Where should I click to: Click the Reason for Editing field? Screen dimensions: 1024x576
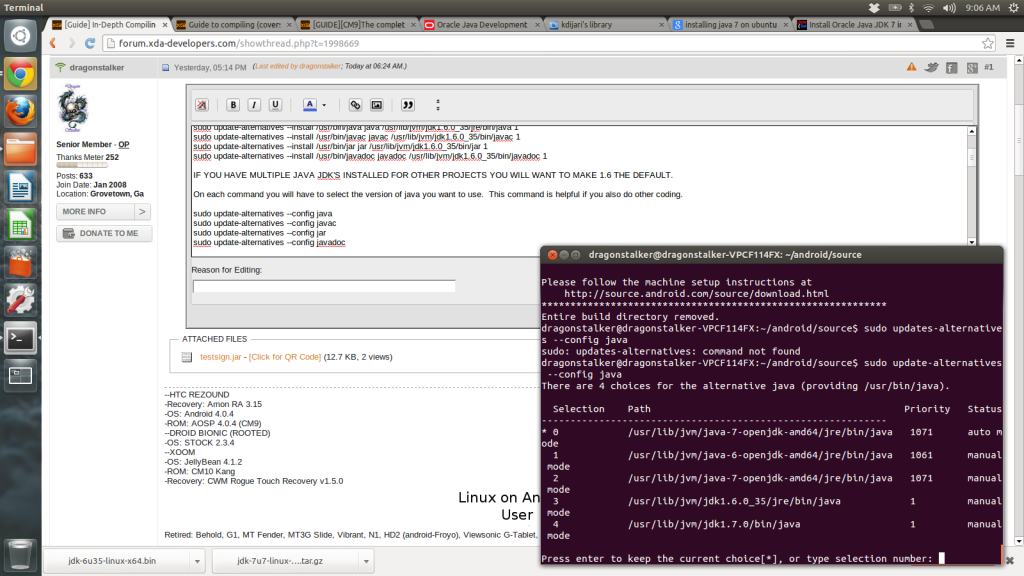pyautogui.click(x=324, y=286)
